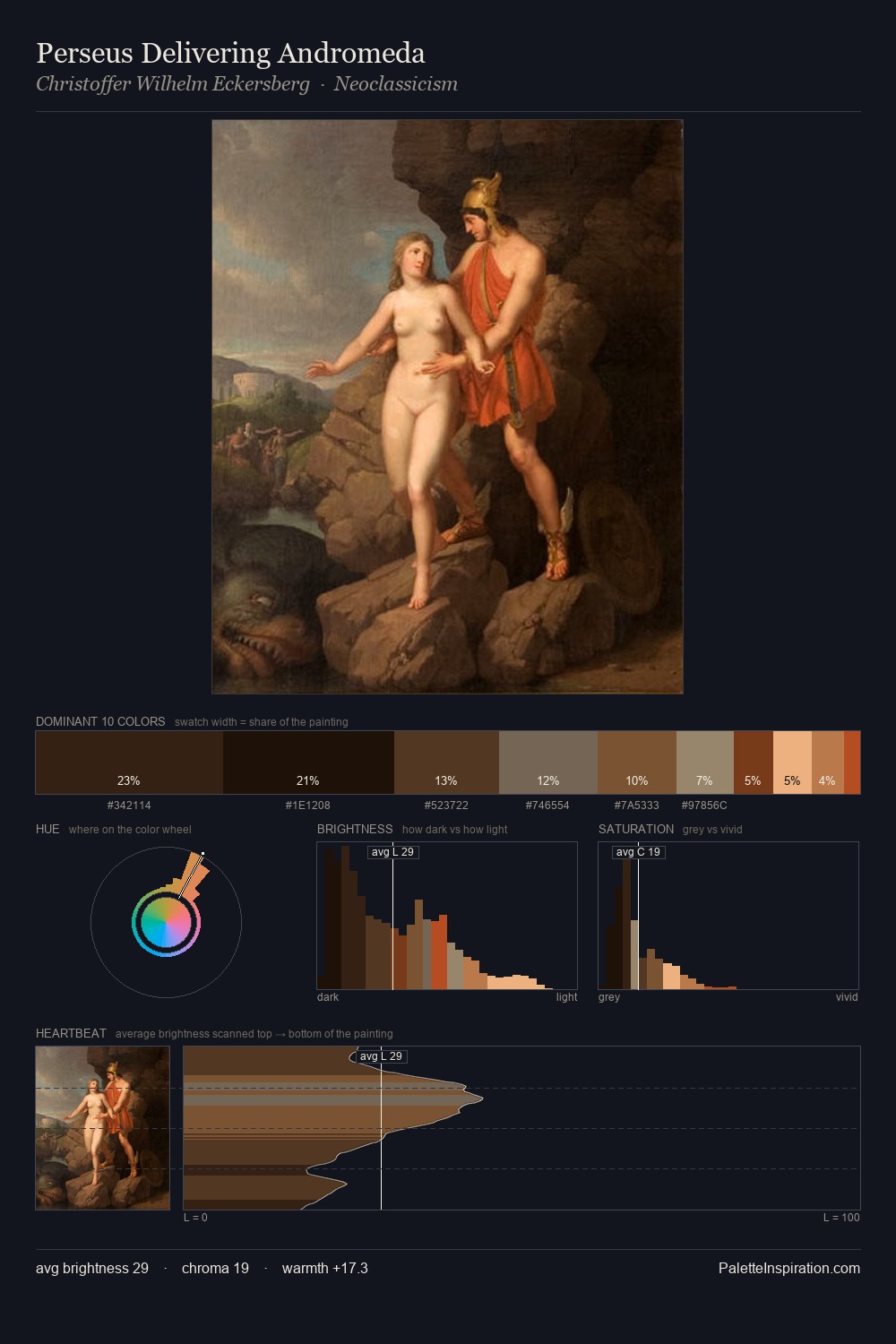Click the avg brightness 29 footer stat
Viewport: 896px width, 1344px height.
(x=92, y=1268)
